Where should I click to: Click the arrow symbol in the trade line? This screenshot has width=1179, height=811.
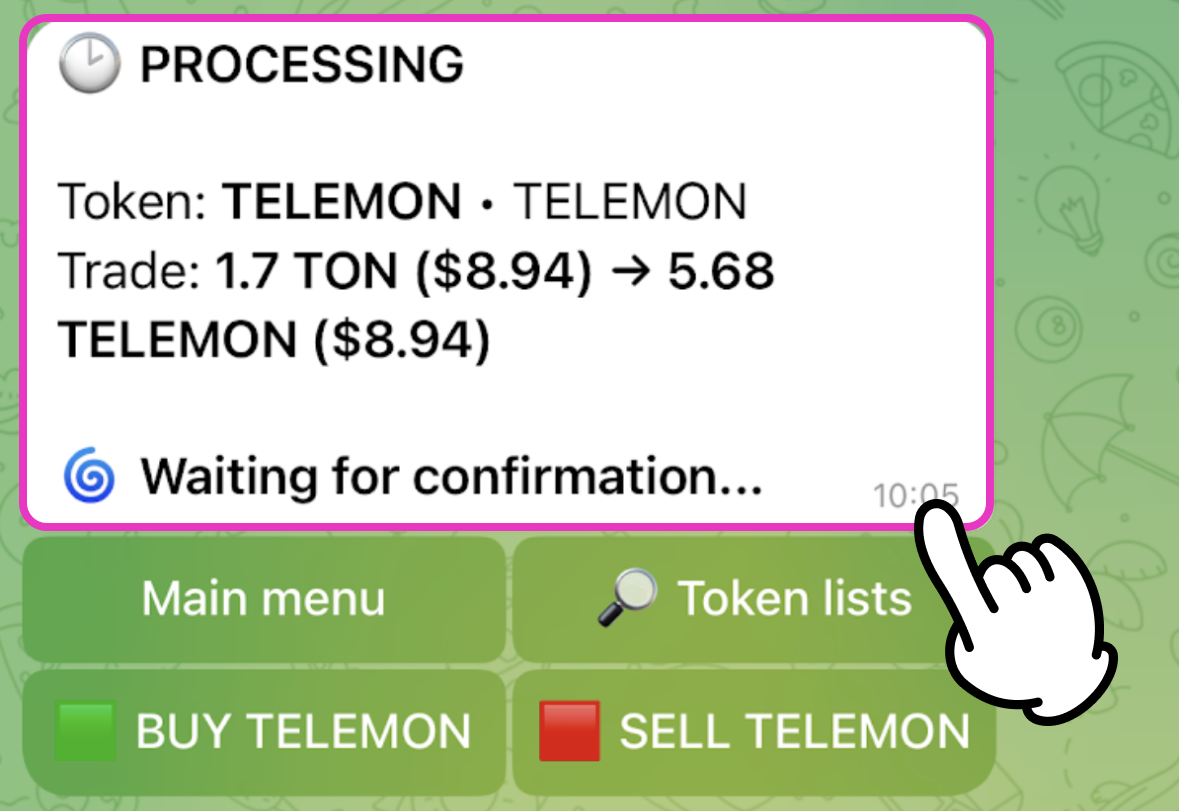(630, 271)
